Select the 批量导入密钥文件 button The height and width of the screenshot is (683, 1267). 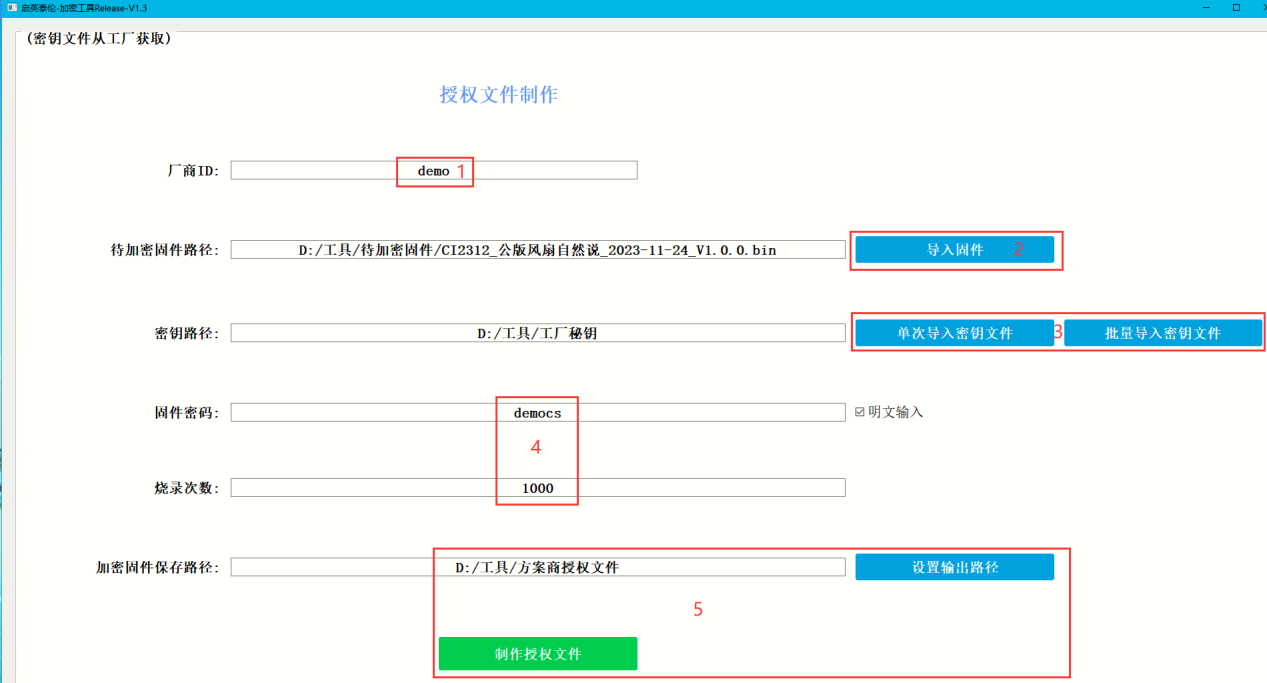1162,333
